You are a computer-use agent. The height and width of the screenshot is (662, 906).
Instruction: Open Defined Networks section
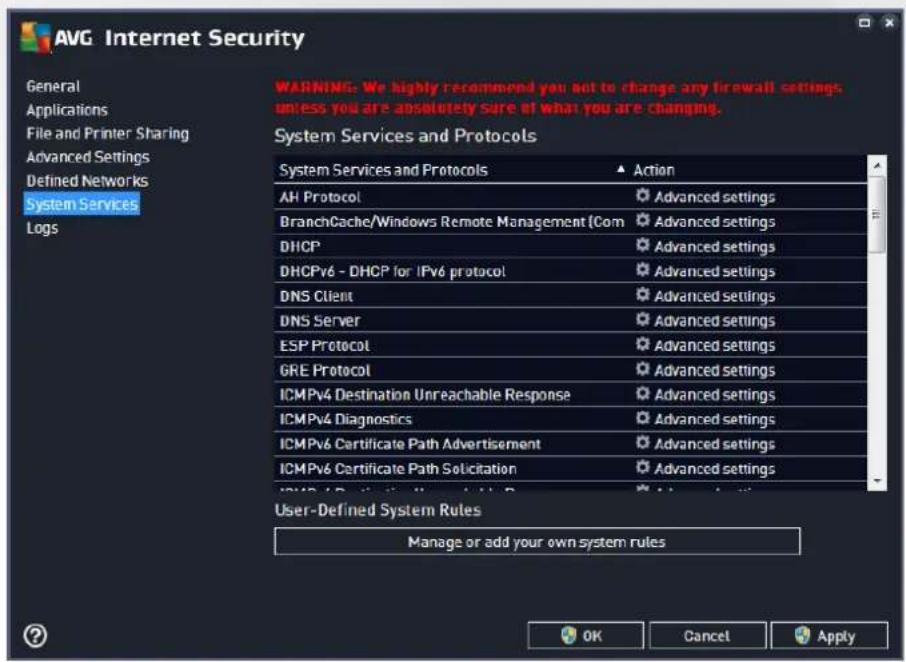87,181
